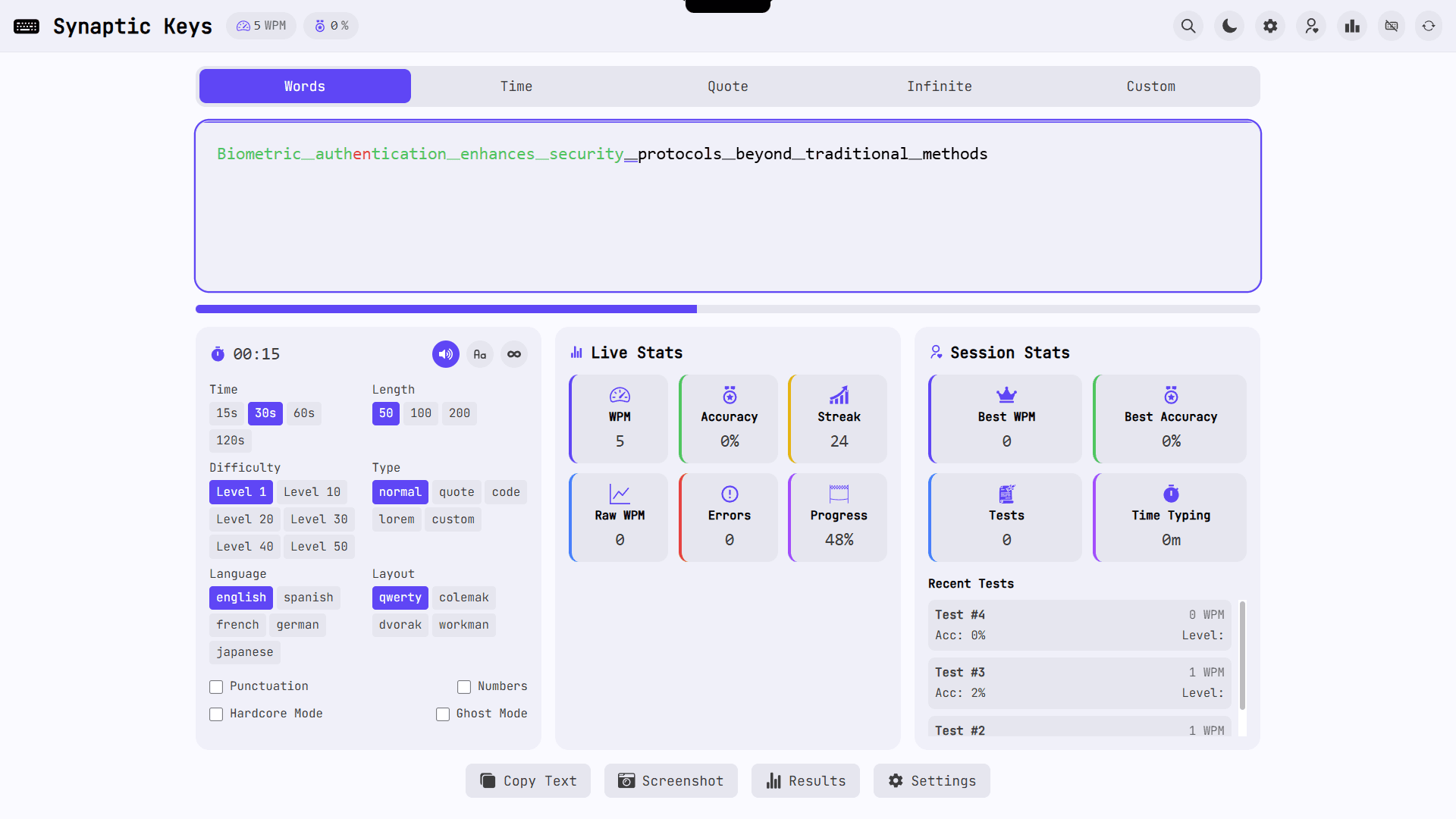This screenshot has width=1456, height=819.
Task: Click the 0% accuracy badge
Action: [331, 26]
